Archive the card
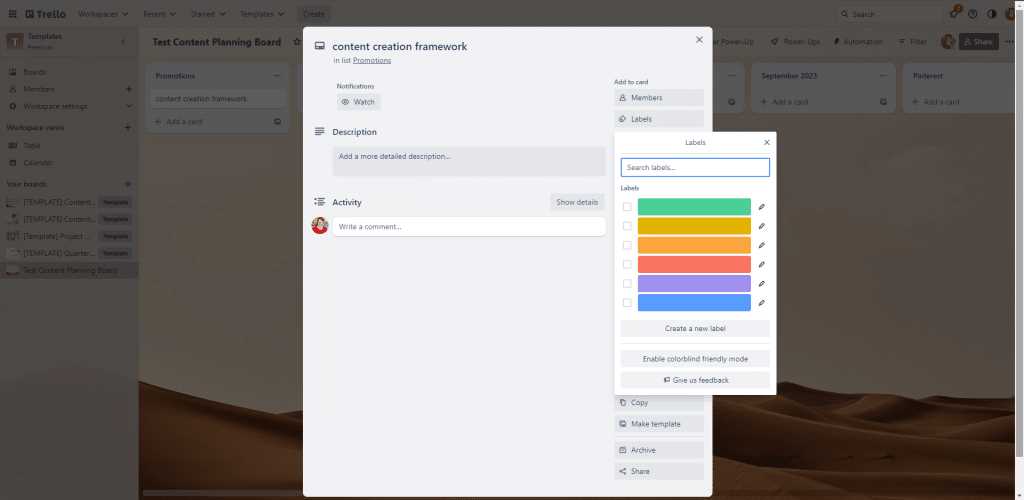This screenshot has height=500, width=1024. [x=659, y=450]
